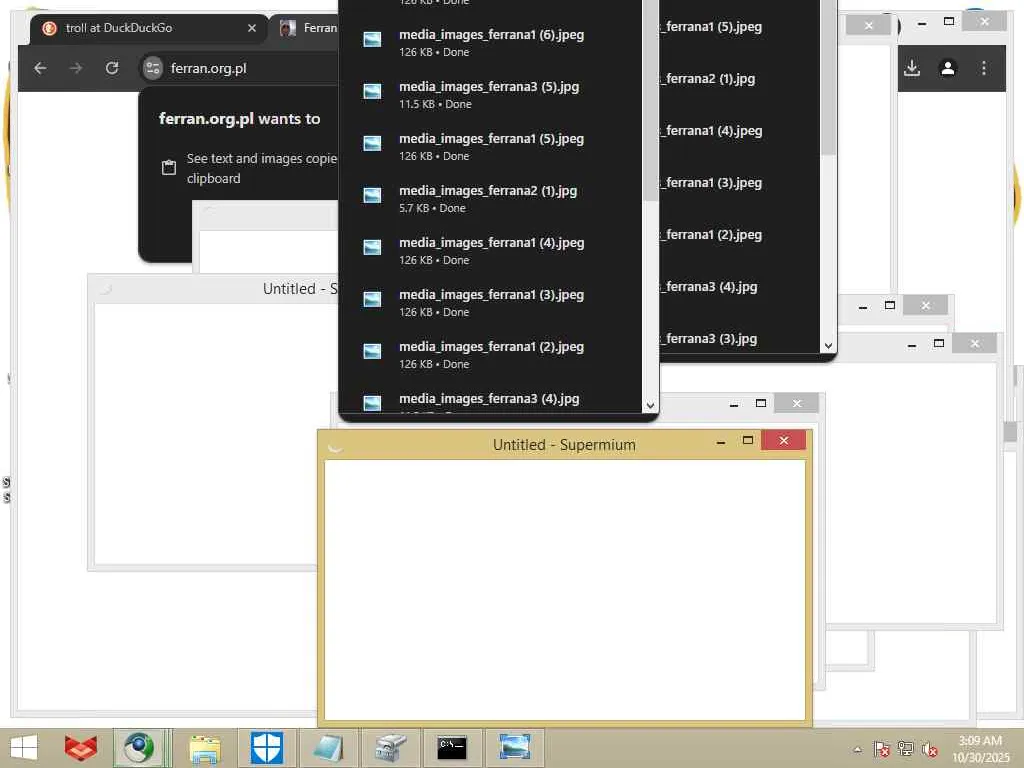Open the red fox icon on taskbar
1024x768 pixels.
coord(80,748)
